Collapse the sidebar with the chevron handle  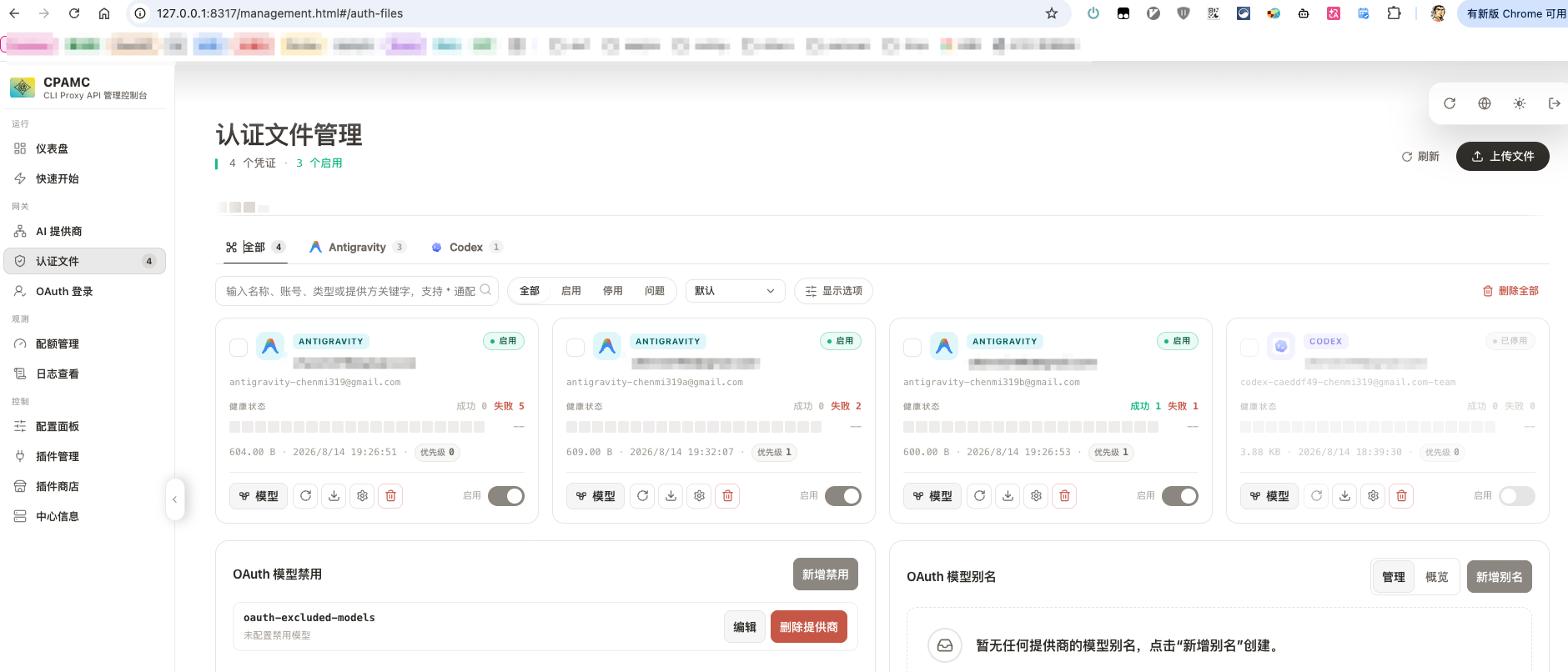pyautogui.click(x=174, y=499)
